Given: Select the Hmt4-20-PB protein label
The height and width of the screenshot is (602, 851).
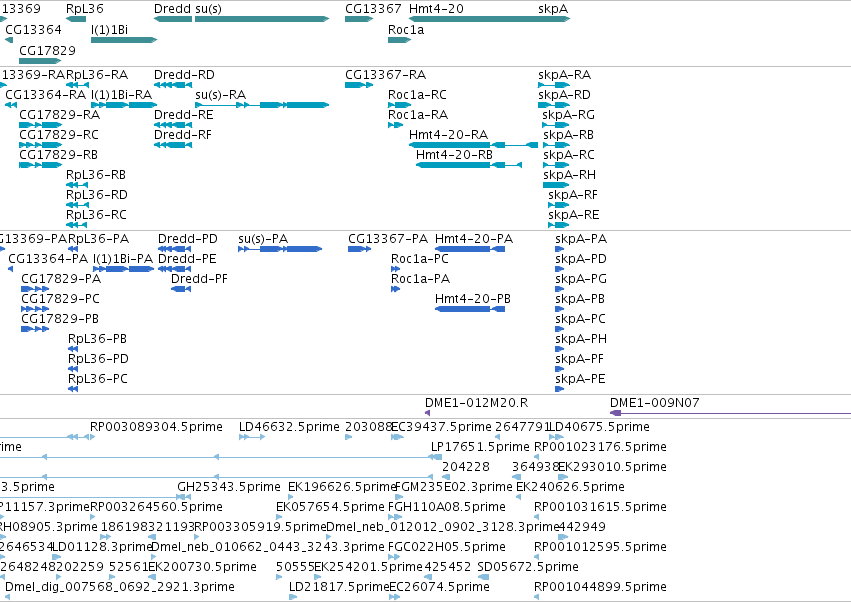Looking at the screenshot, I should [x=473, y=299].
